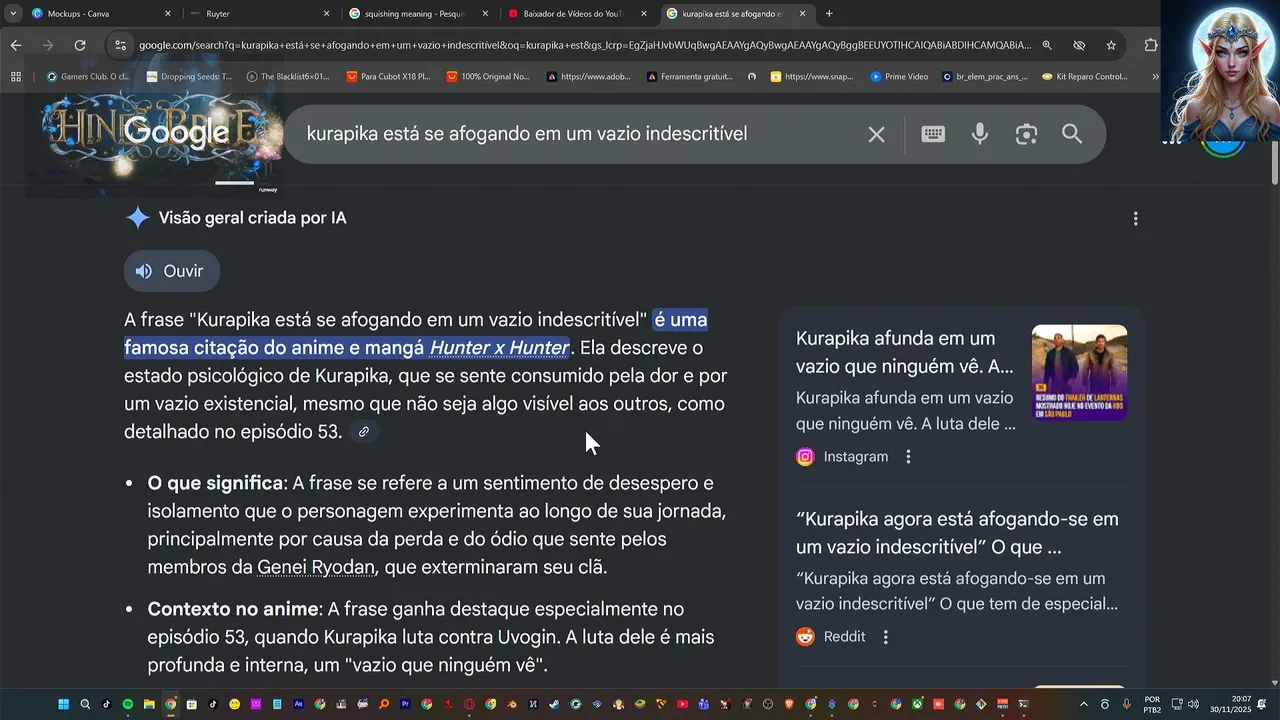The image size is (1280, 720).
Task: Click the Ouvir listen button
Action: point(171,271)
